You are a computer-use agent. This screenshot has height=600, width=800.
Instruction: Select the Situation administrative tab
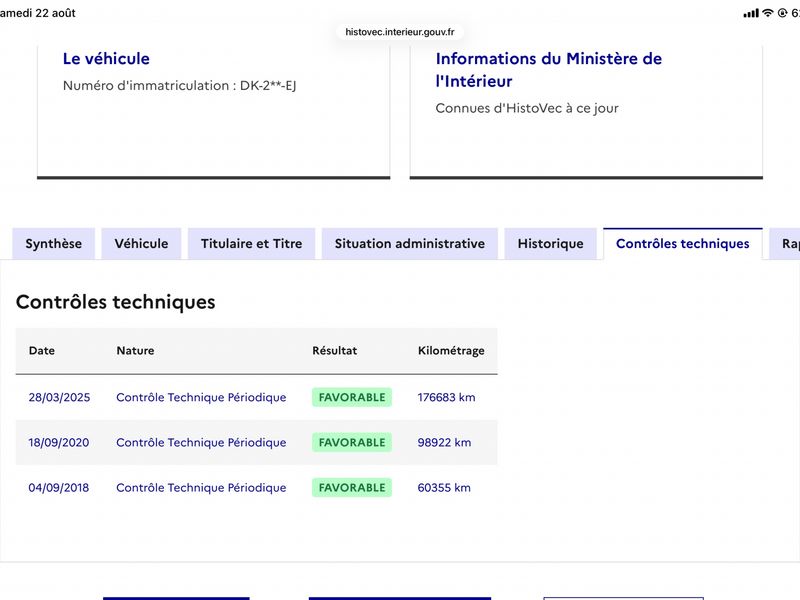click(x=410, y=244)
